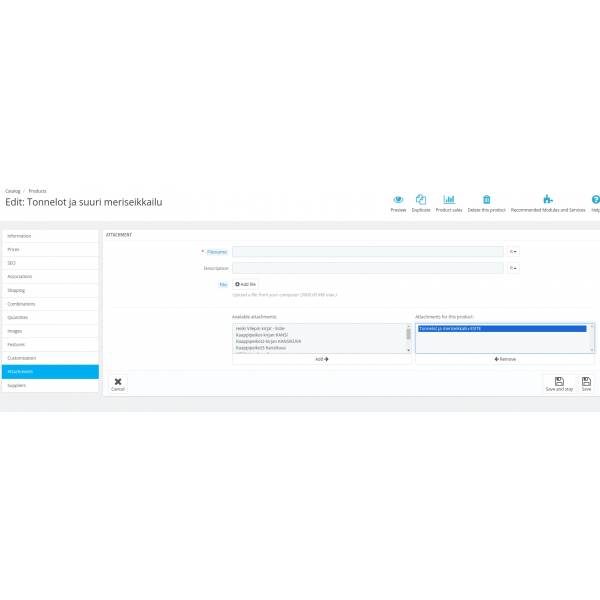Duplicate this product
600x600 pixels.
coord(421,204)
